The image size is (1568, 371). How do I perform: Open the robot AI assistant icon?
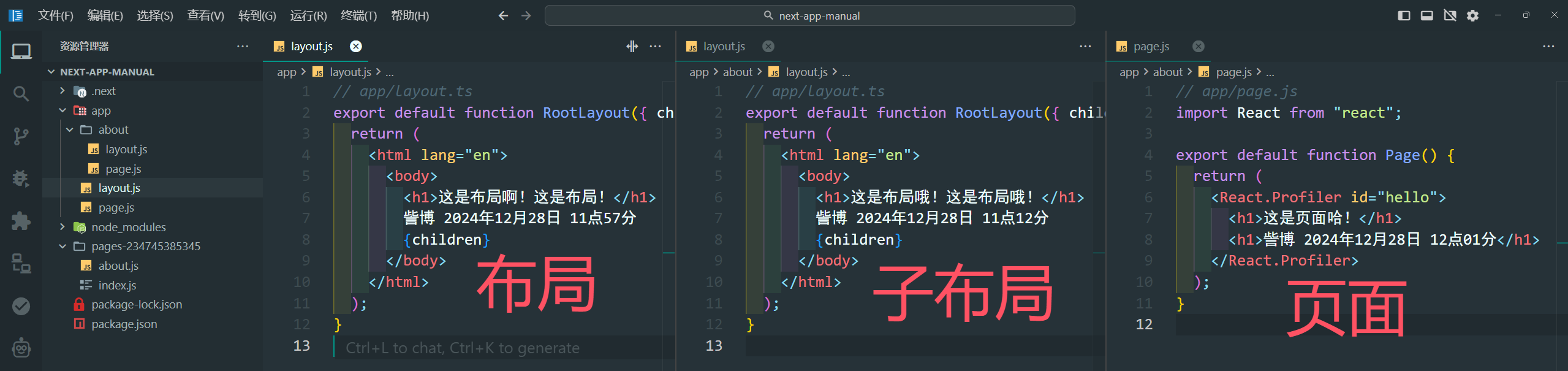[x=21, y=348]
